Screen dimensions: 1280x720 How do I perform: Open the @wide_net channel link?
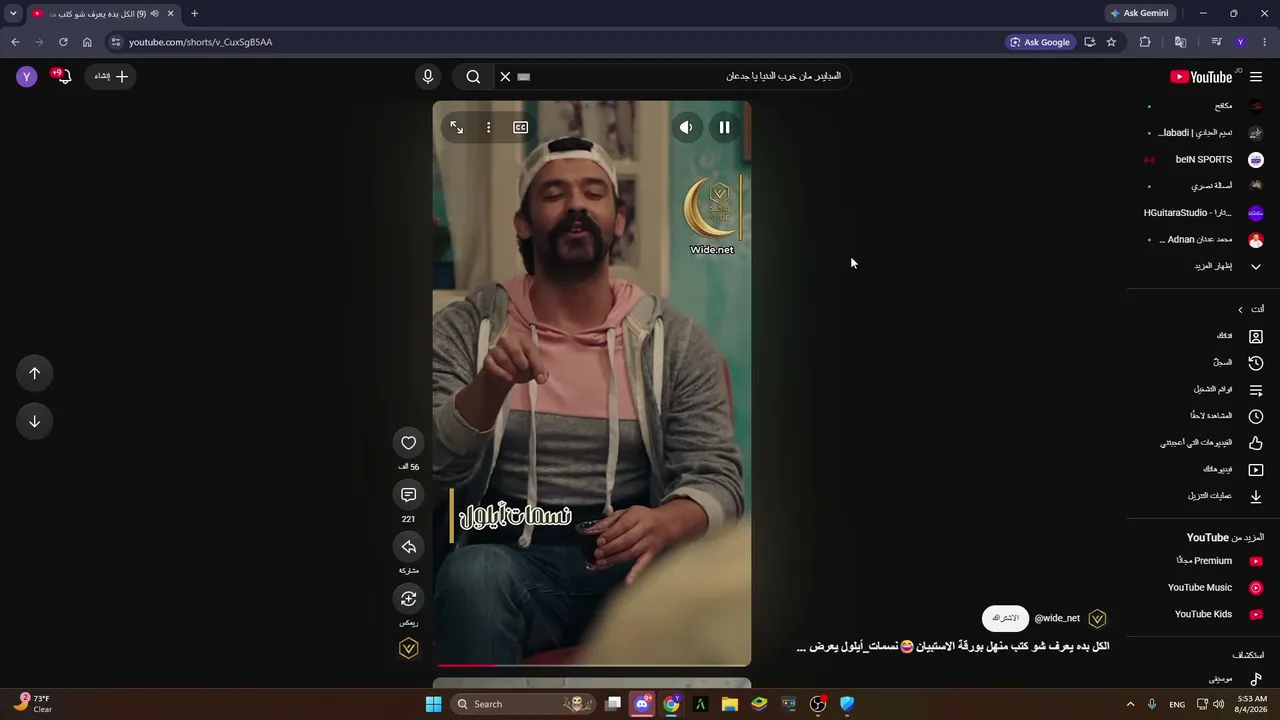pyautogui.click(x=1057, y=618)
